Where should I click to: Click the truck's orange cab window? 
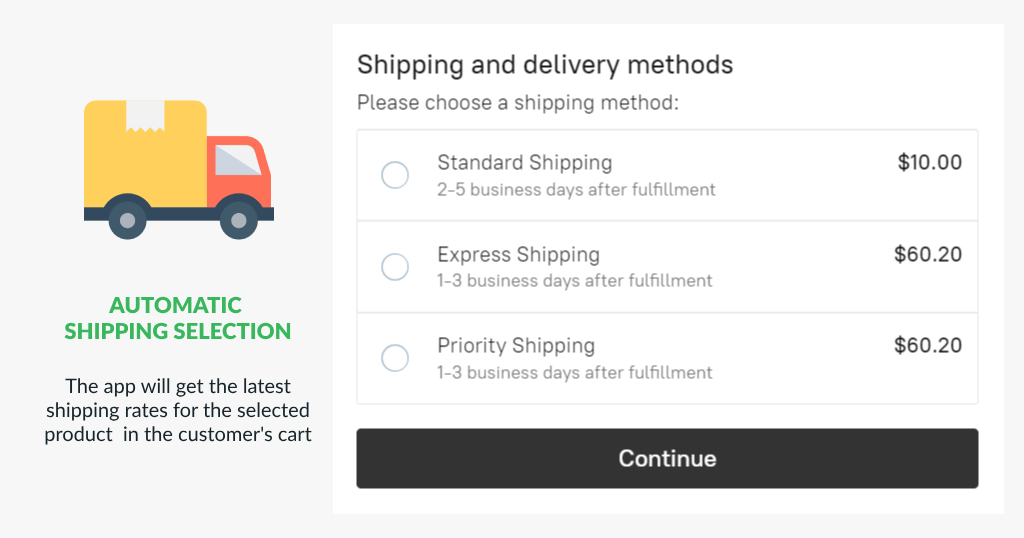pyautogui.click(x=238, y=162)
